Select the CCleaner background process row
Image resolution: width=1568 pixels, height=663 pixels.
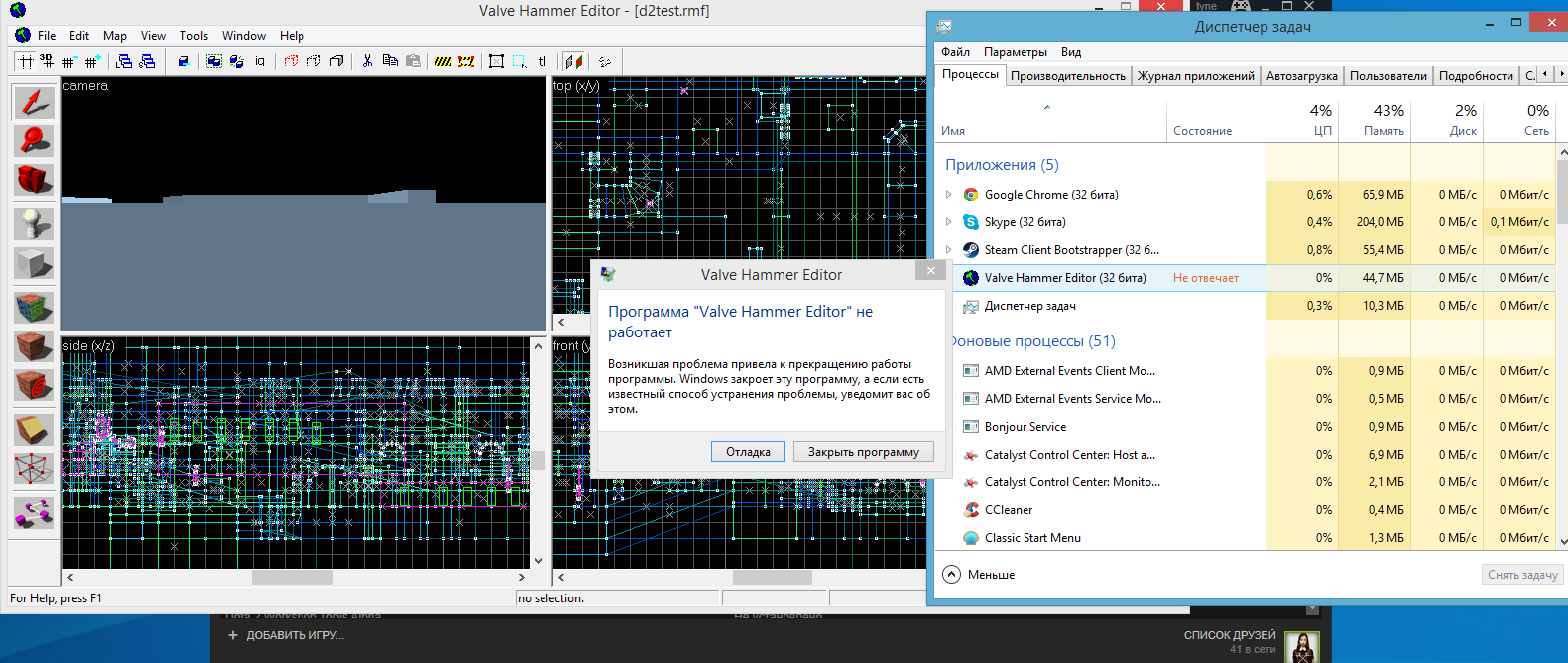point(1247,510)
